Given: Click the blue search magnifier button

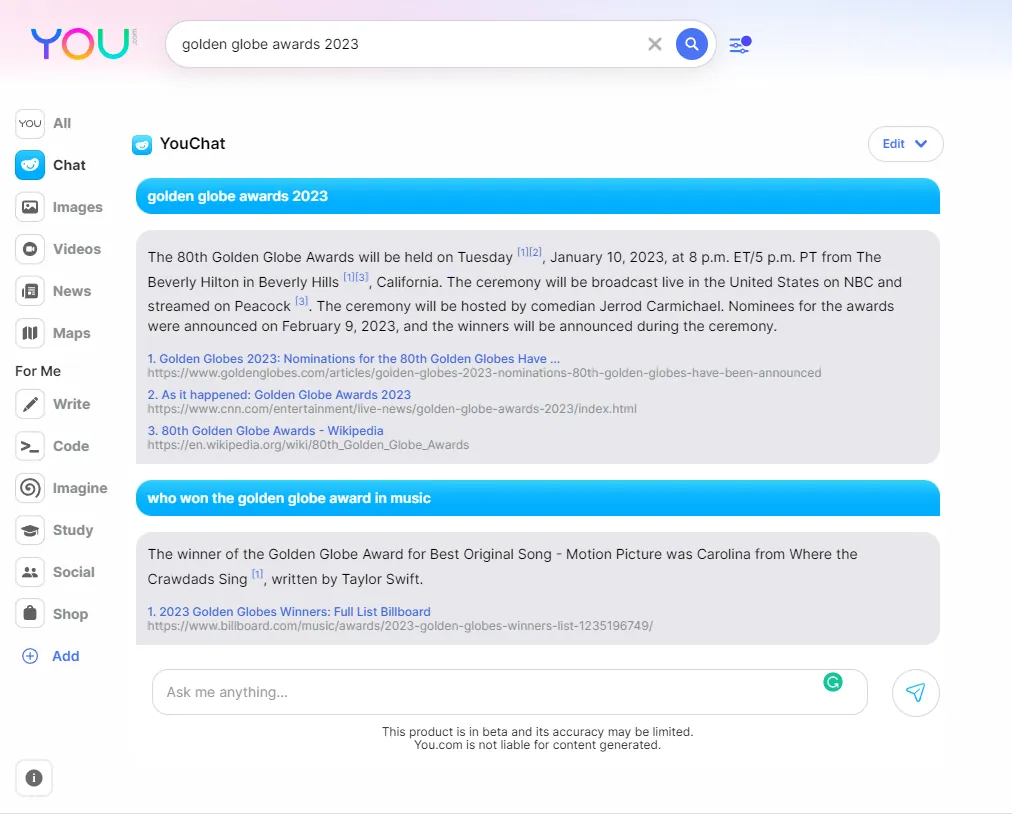Looking at the screenshot, I should click(x=691, y=44).
